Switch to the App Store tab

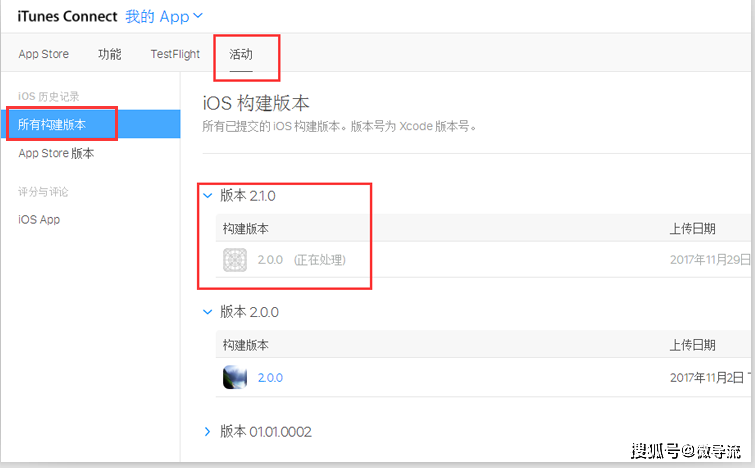[44, 54]
